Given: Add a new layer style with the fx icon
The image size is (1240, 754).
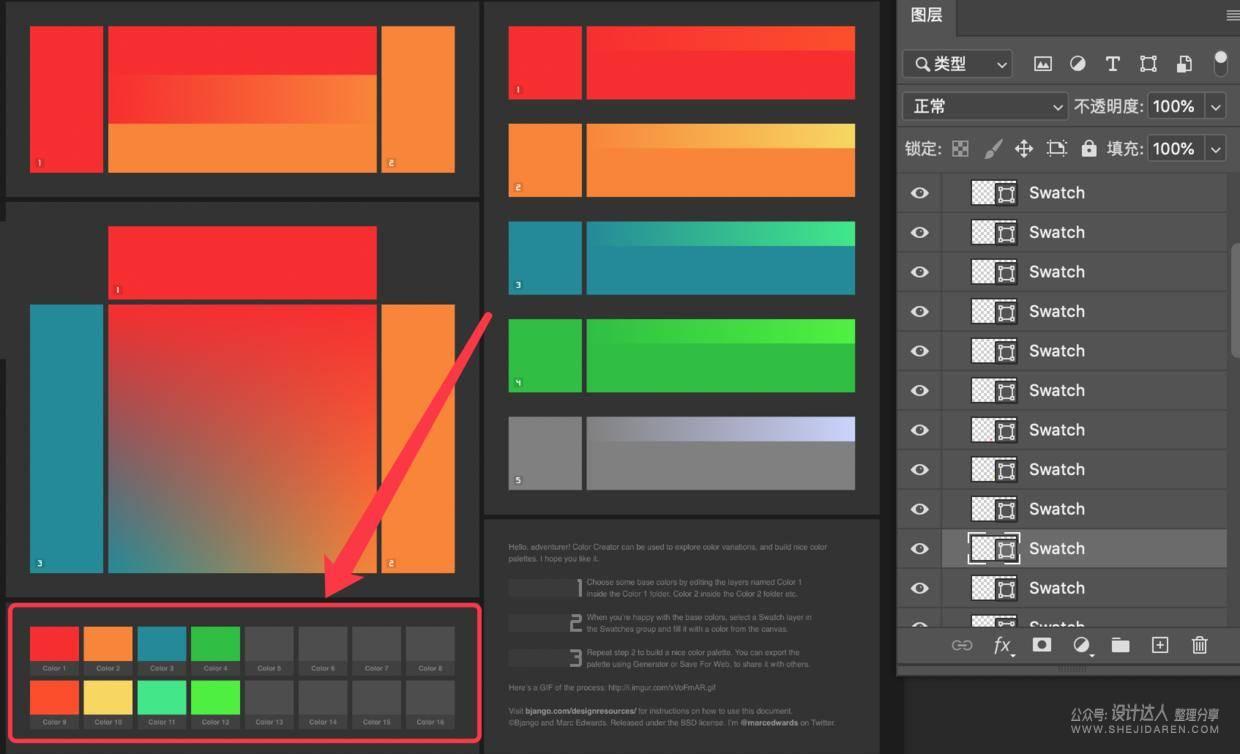Looking at the screenshot, I should (1003, 646).
